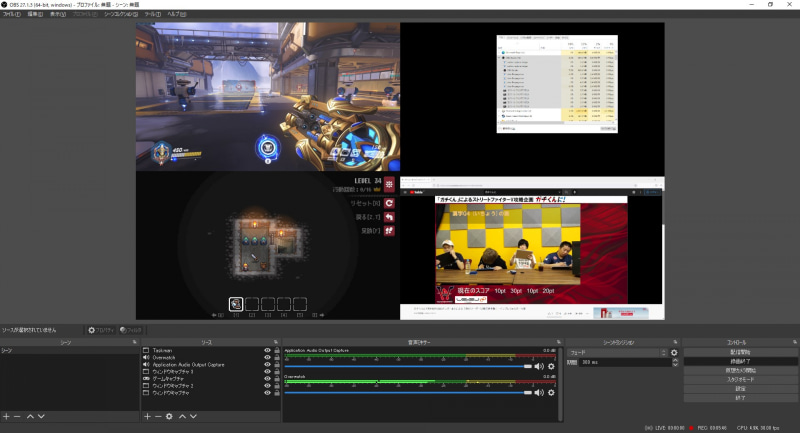800x433 pixels.
Task: Toggle lock on the ウィンドウキャプチャ 3 source
Action: (x=277, y=372)
